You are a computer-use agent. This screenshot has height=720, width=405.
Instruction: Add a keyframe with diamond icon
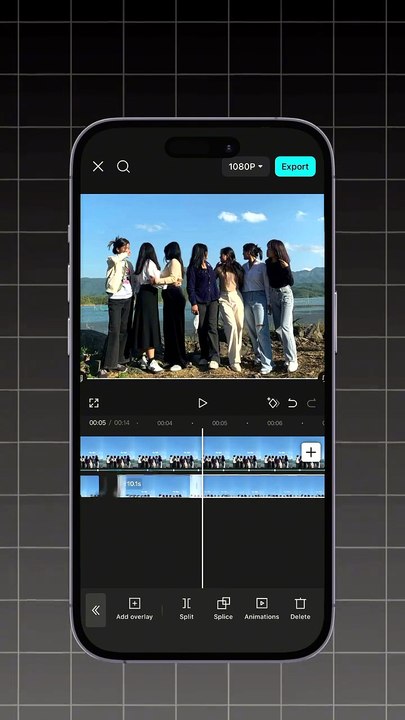click(273, 403)
